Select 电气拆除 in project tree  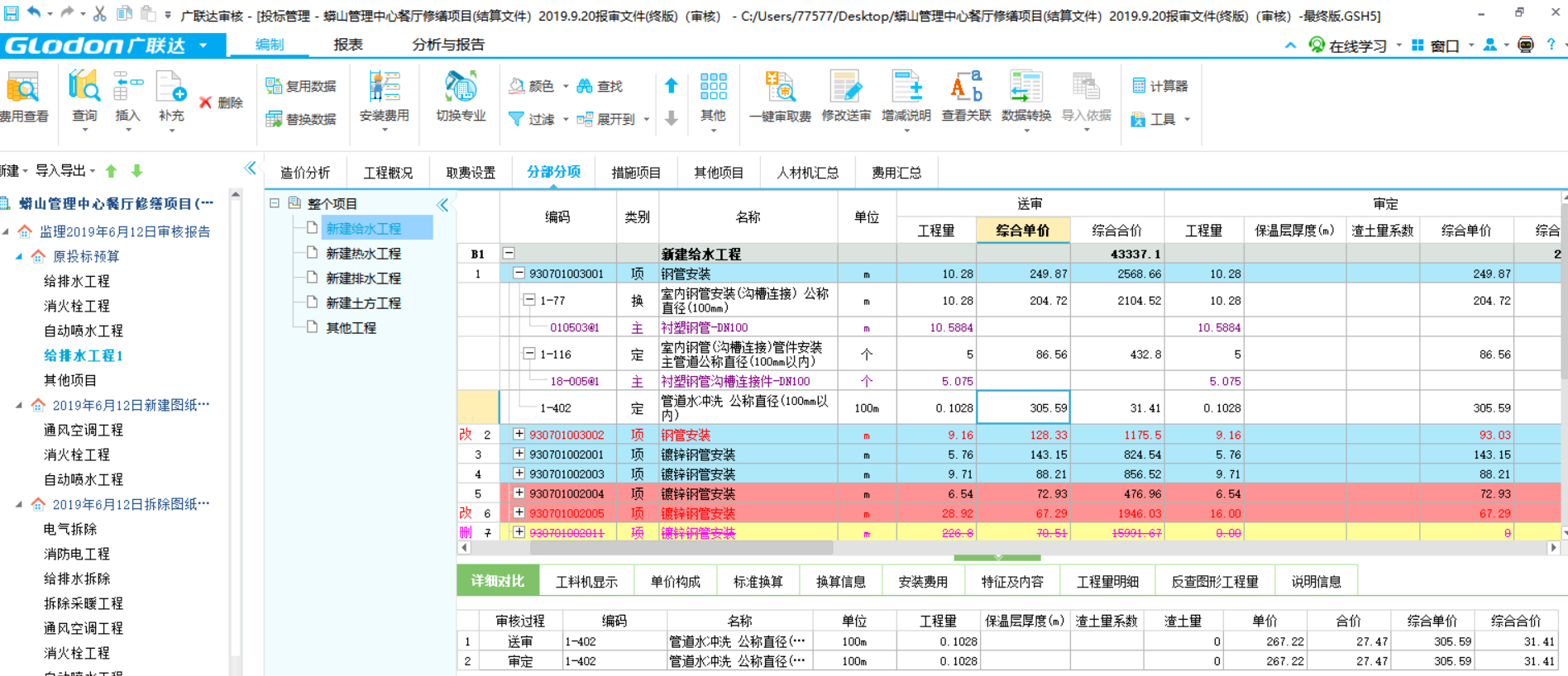click(x=70, y=529)
